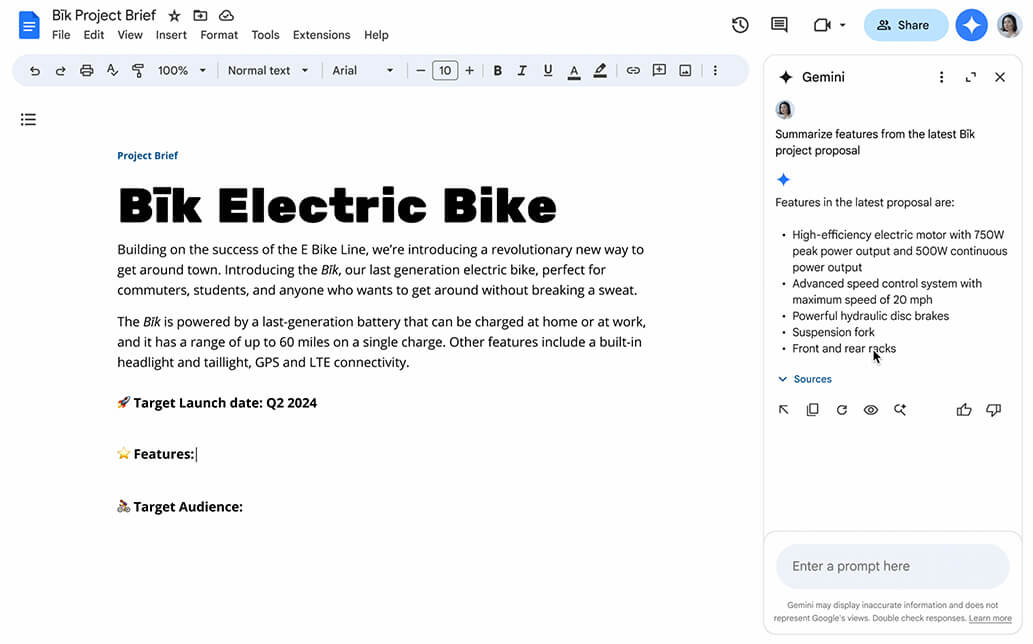Open the Format menu
Image resolution: width=1033 pixels, height=644 pixels.
tap(219, 35)
